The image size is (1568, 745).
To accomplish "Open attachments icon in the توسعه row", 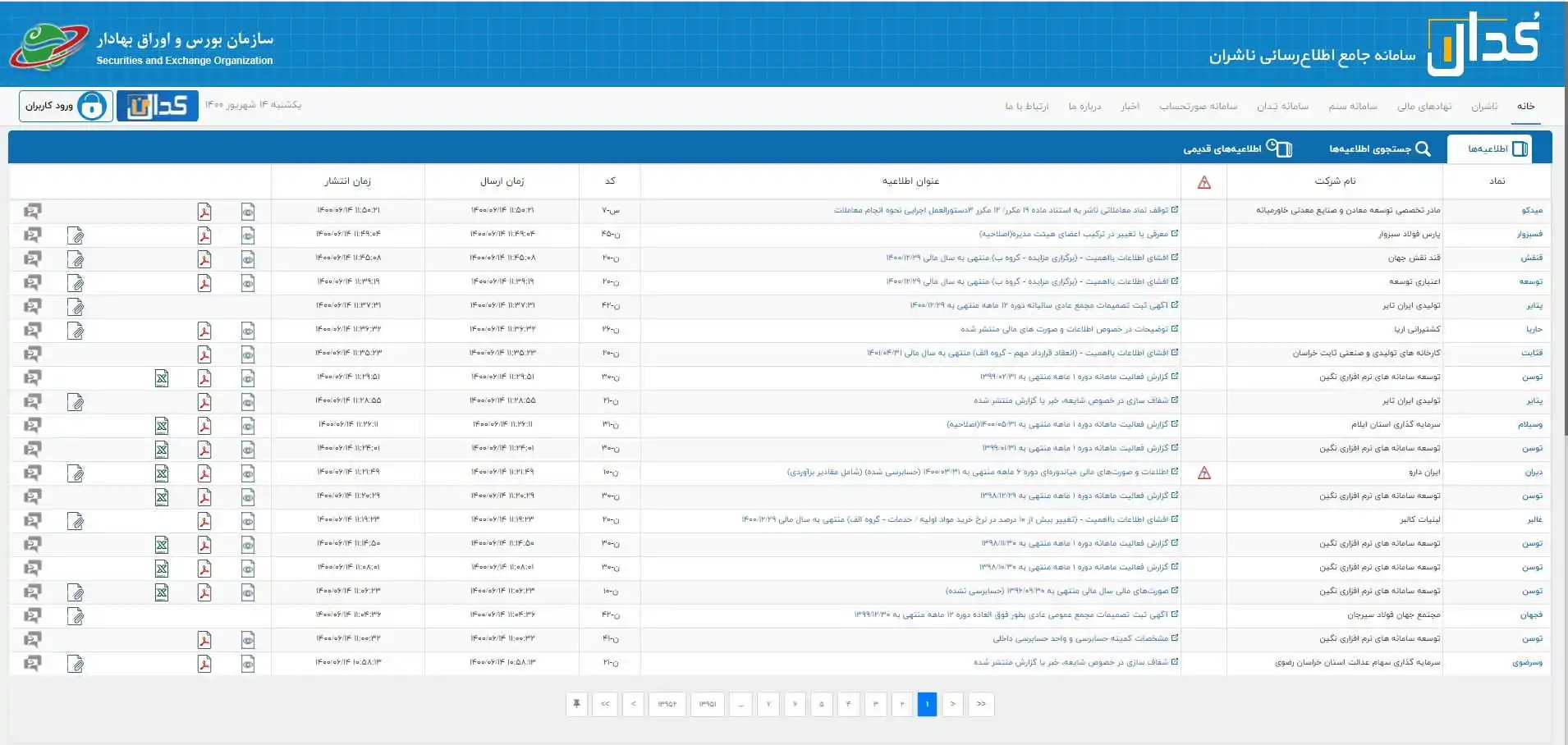I will point(76,284).
